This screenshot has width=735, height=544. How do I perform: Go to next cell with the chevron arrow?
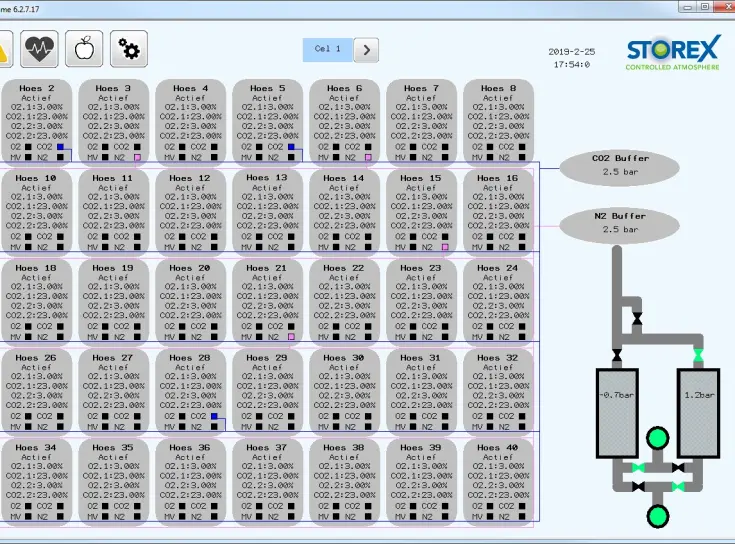click(x=366, y=49)
